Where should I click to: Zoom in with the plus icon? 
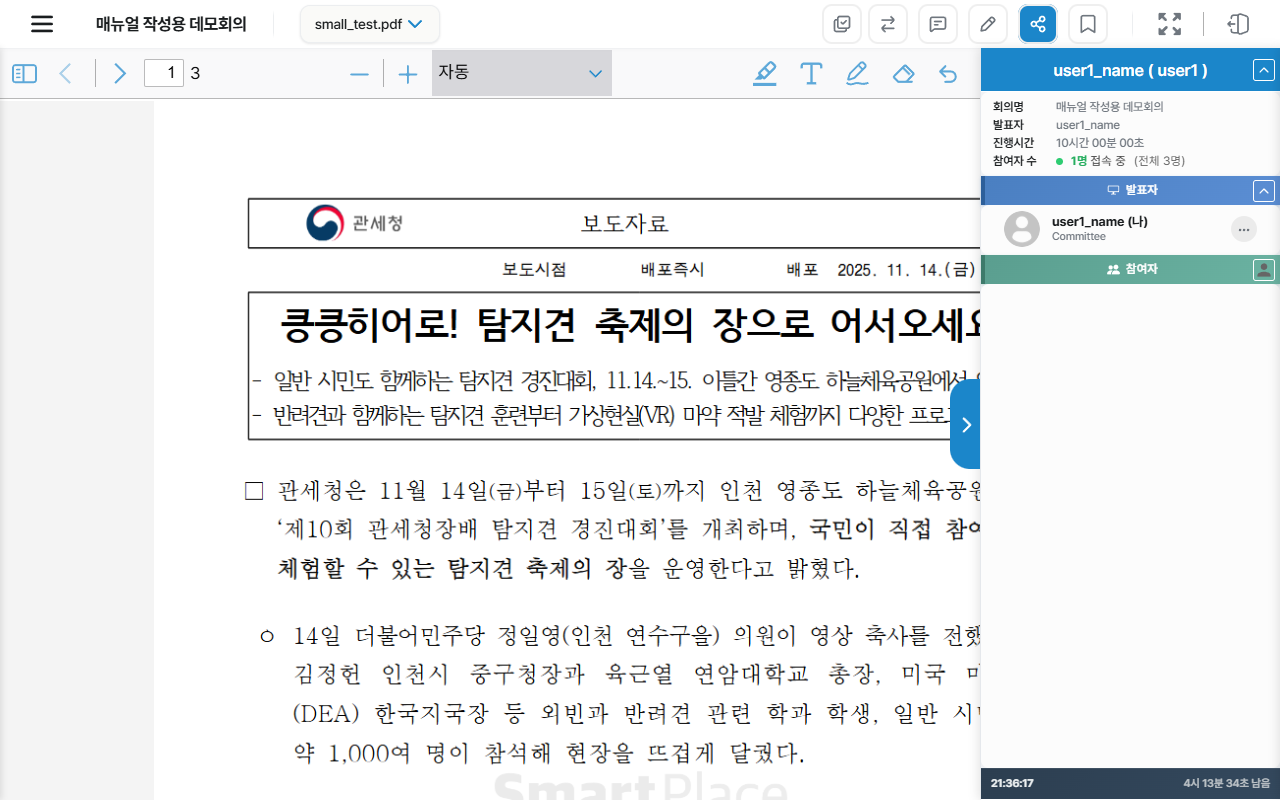coord(408,74)
